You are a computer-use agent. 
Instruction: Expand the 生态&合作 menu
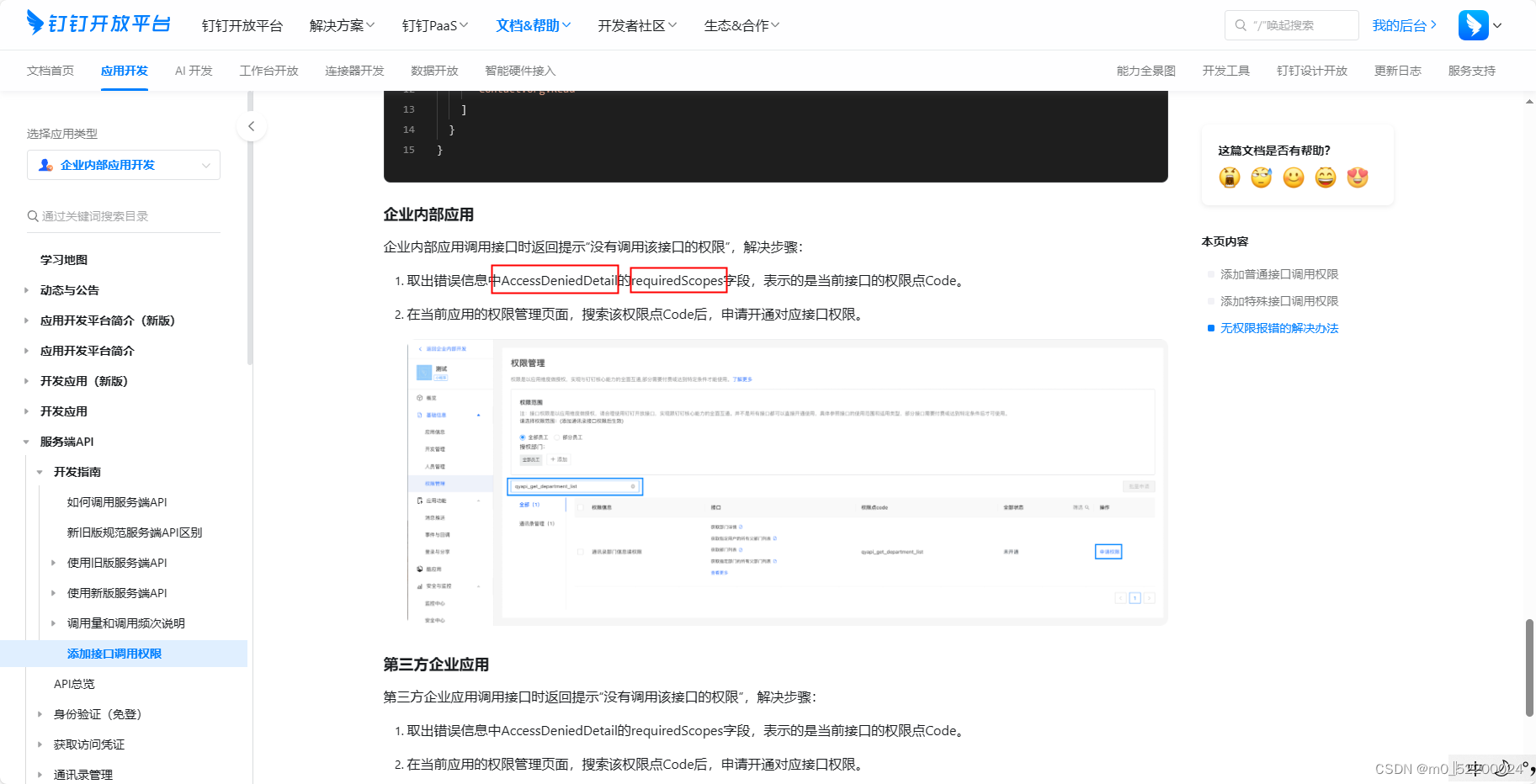click(741, 25)
